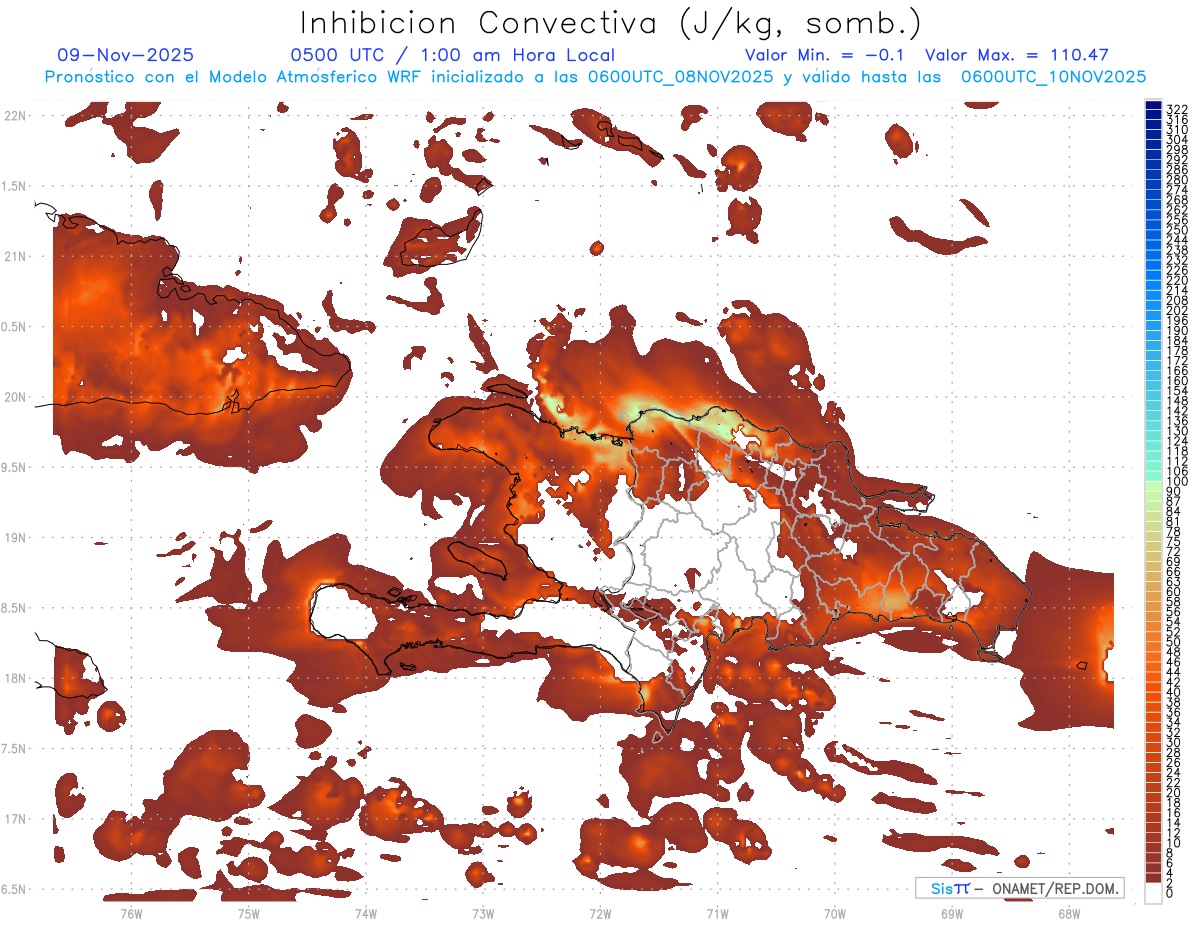Click "0500 UTC / 1:00 am Hora Local"
1200x927 pixels.
coord(452,56)
